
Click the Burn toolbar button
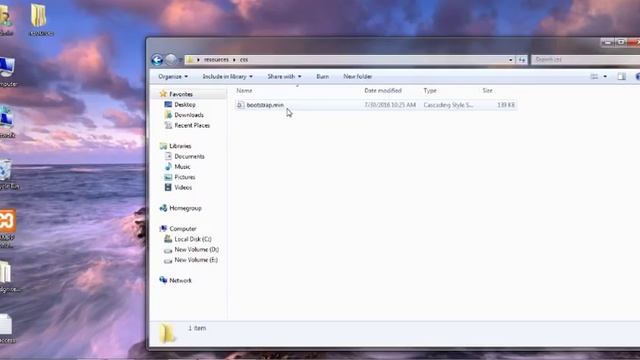point(322,76)
